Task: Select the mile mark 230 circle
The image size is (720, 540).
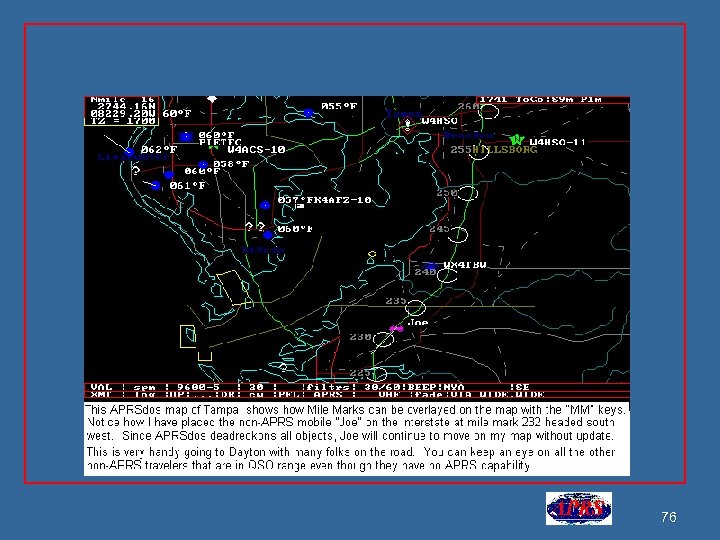Action: coord(383,340)
